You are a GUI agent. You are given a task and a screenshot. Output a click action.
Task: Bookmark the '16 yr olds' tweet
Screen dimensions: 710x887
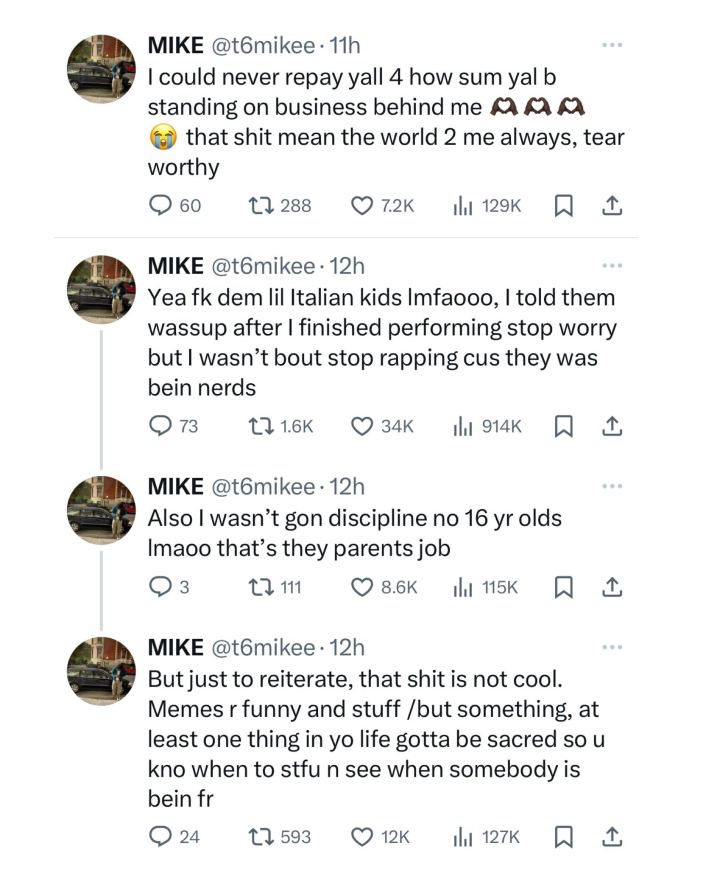pyautogui.click(x=563, y=587)
